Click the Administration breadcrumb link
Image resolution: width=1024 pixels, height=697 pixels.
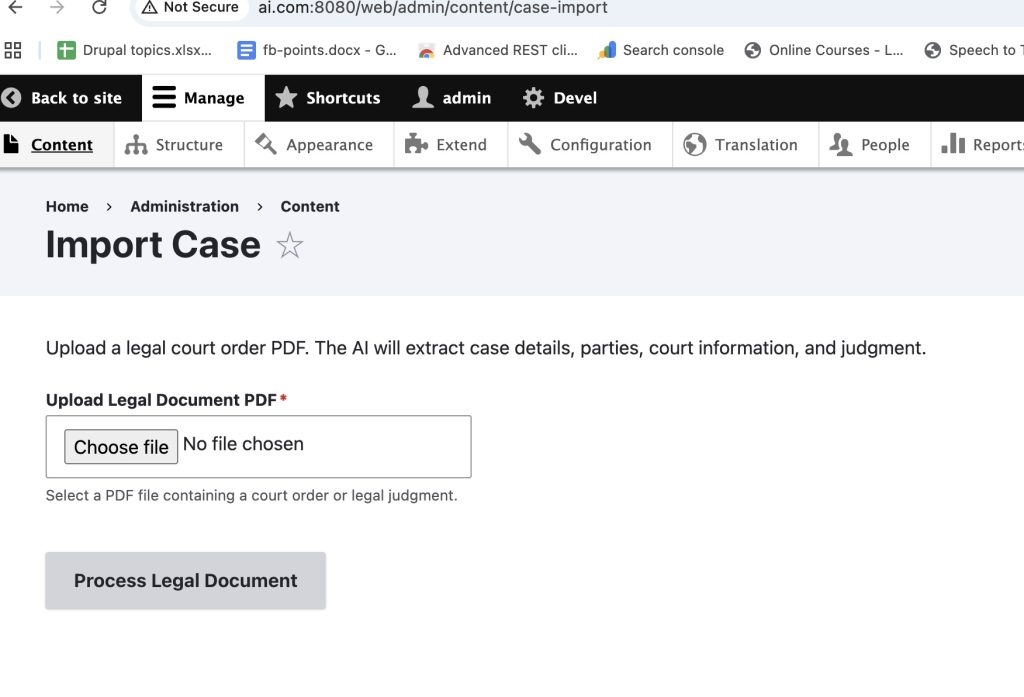[184, 206]
